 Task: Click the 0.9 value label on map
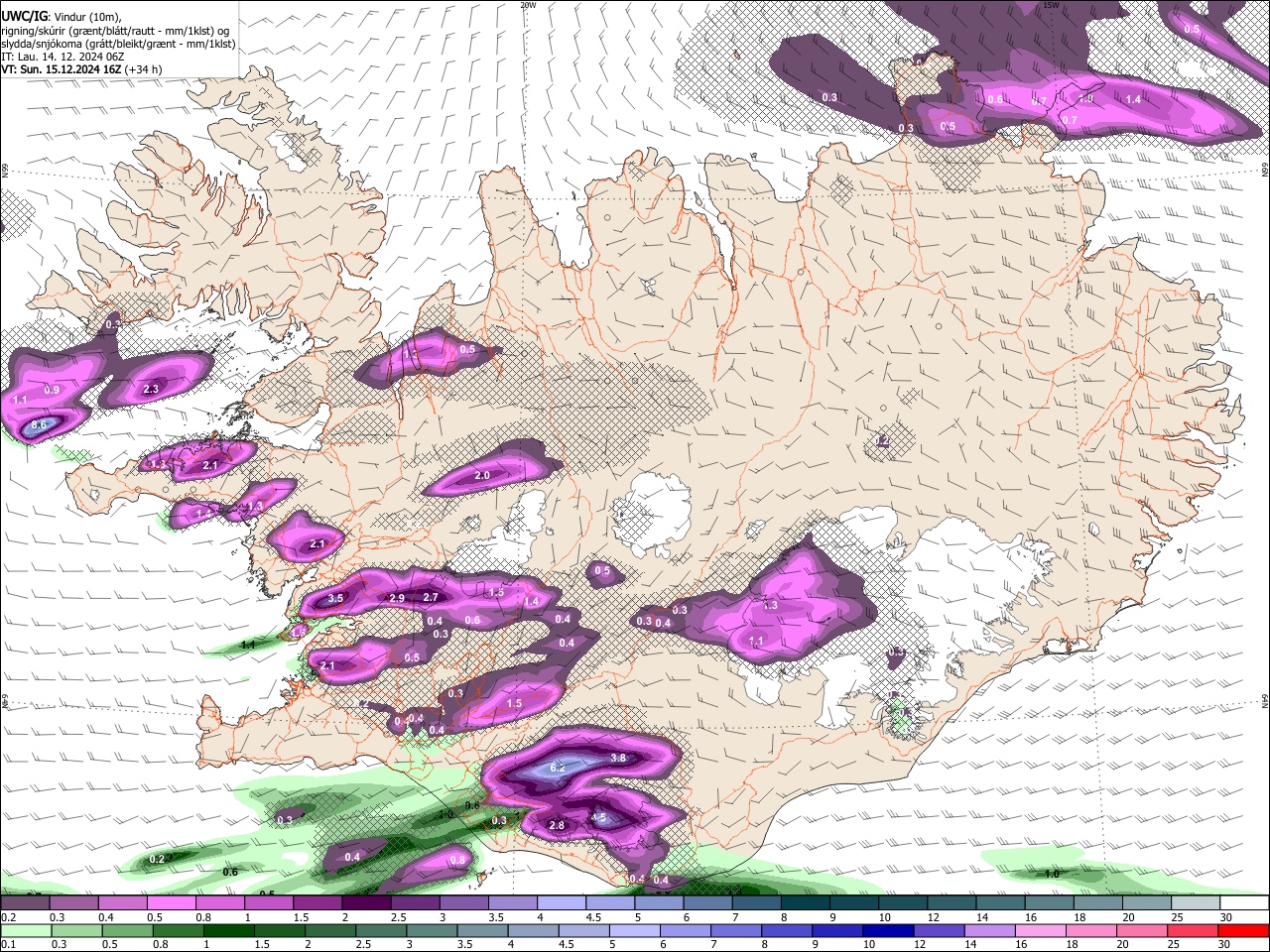coord(52,390)
